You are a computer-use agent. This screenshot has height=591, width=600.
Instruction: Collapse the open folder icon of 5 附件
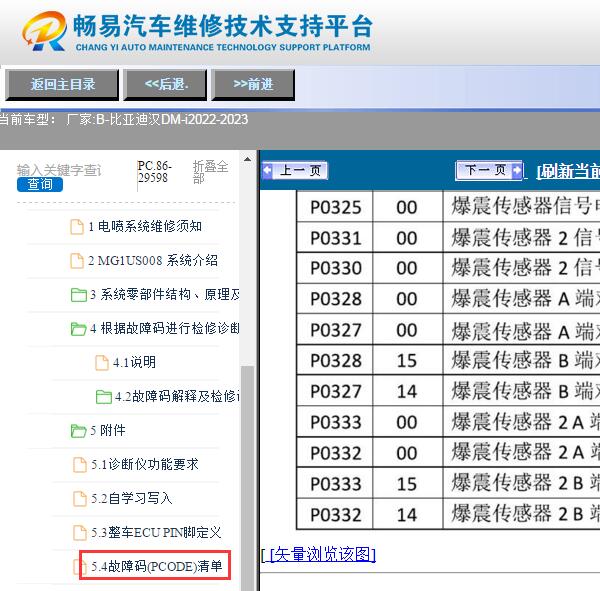tap(78, 431)
